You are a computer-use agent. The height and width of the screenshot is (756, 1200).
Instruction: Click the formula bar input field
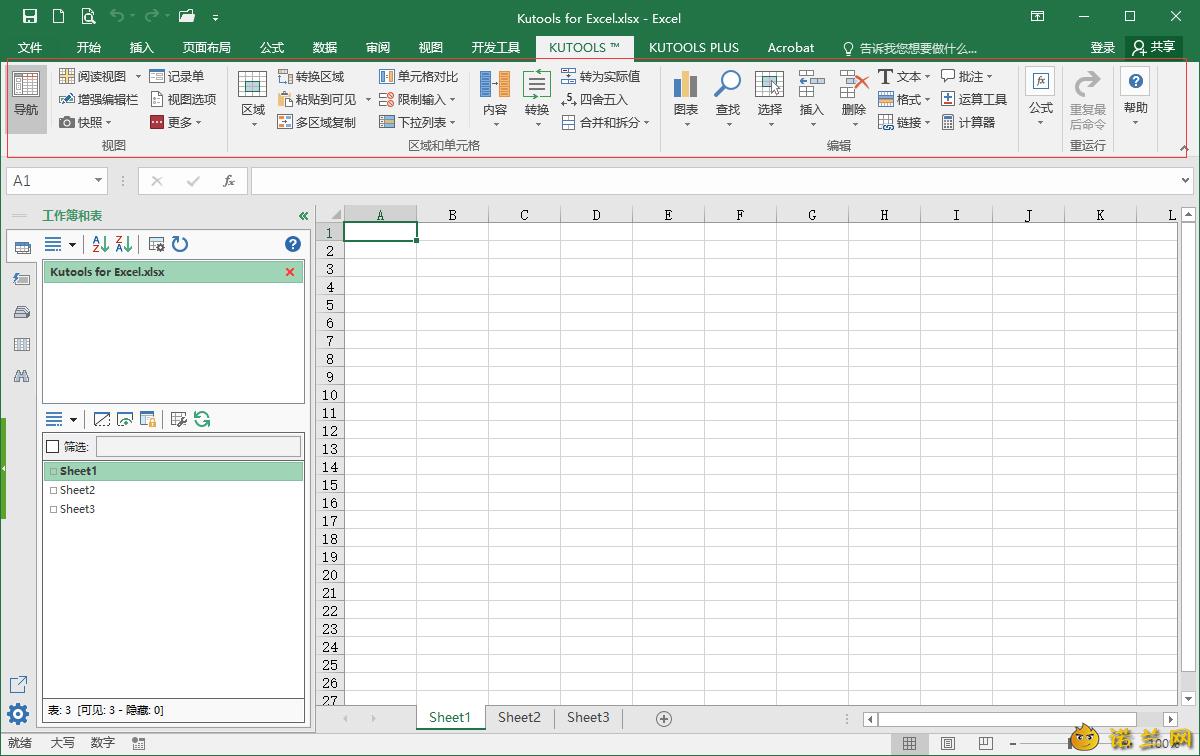(x=714, y=181)
